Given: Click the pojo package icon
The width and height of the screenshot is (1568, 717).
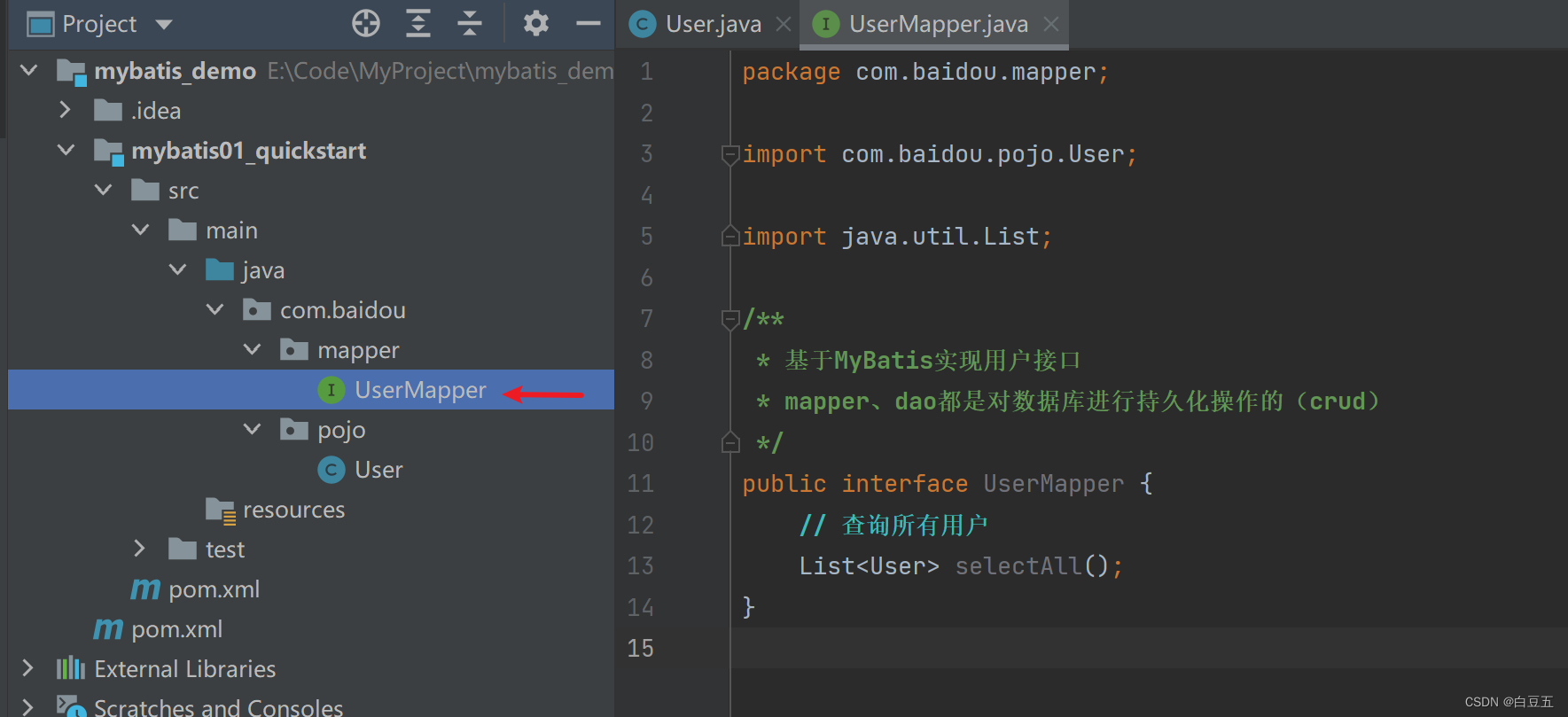Looking at the screenshot, I should point(294,429).
